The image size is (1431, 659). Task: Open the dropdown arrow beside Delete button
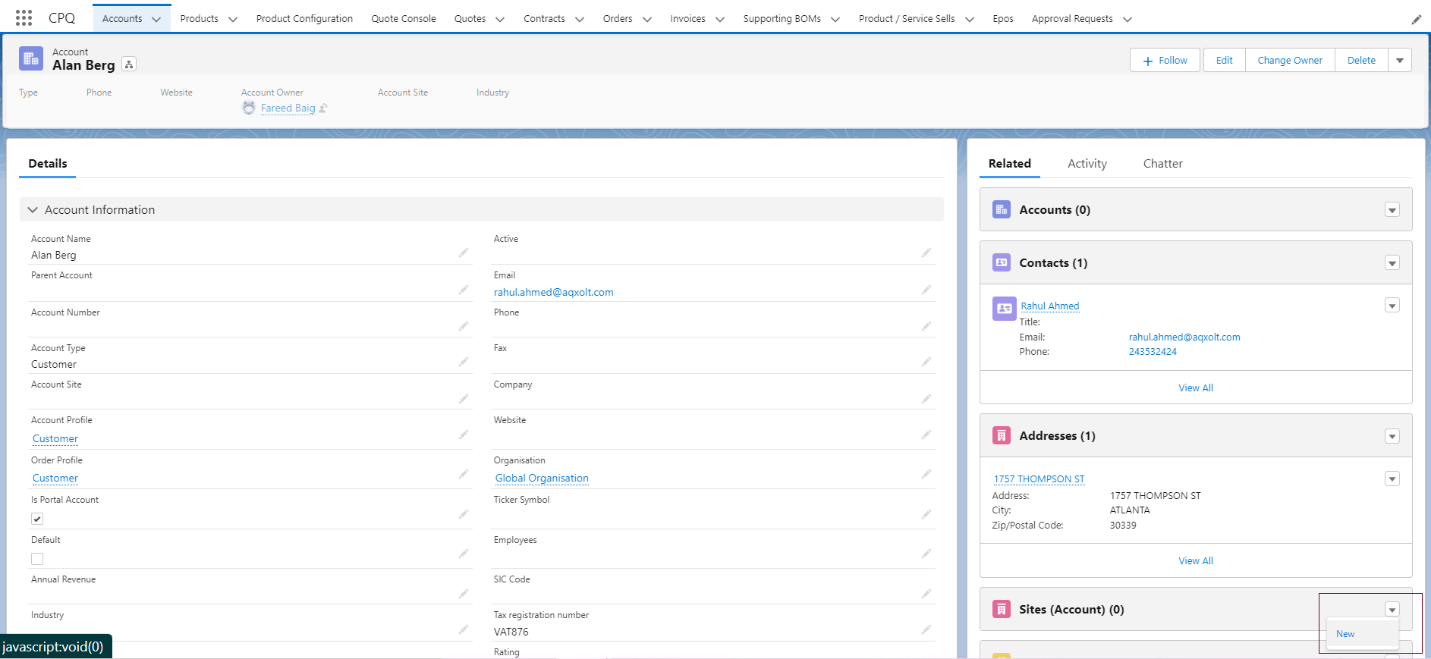(x=1399, y=59)
